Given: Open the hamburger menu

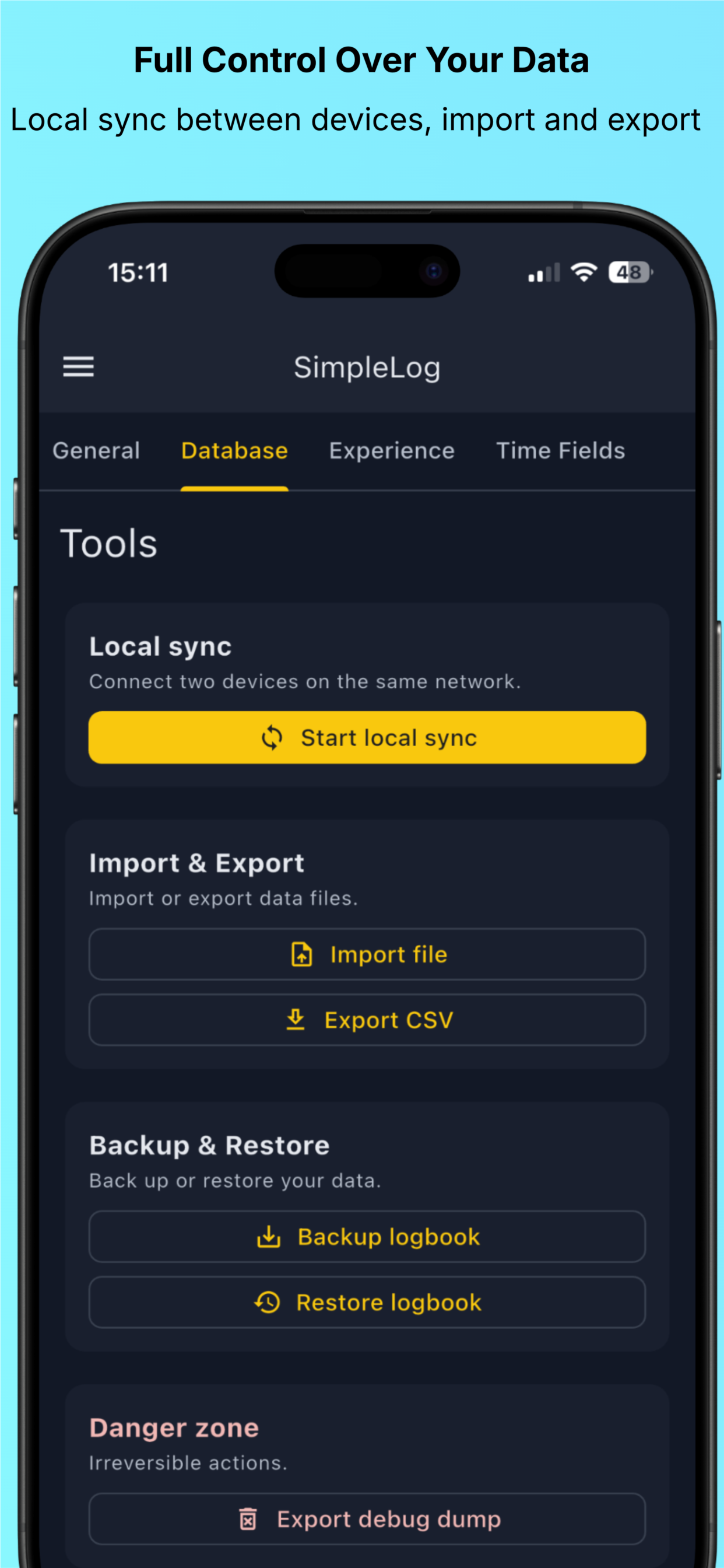Looking at the screenshot, I should coord(79,366).
